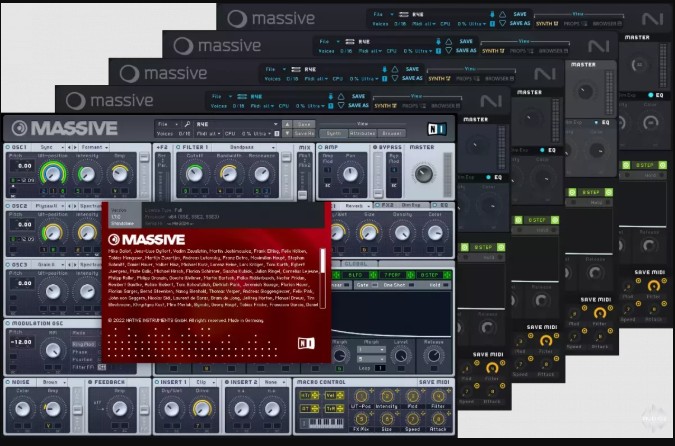Enable the Feedback section

[90, 382]
